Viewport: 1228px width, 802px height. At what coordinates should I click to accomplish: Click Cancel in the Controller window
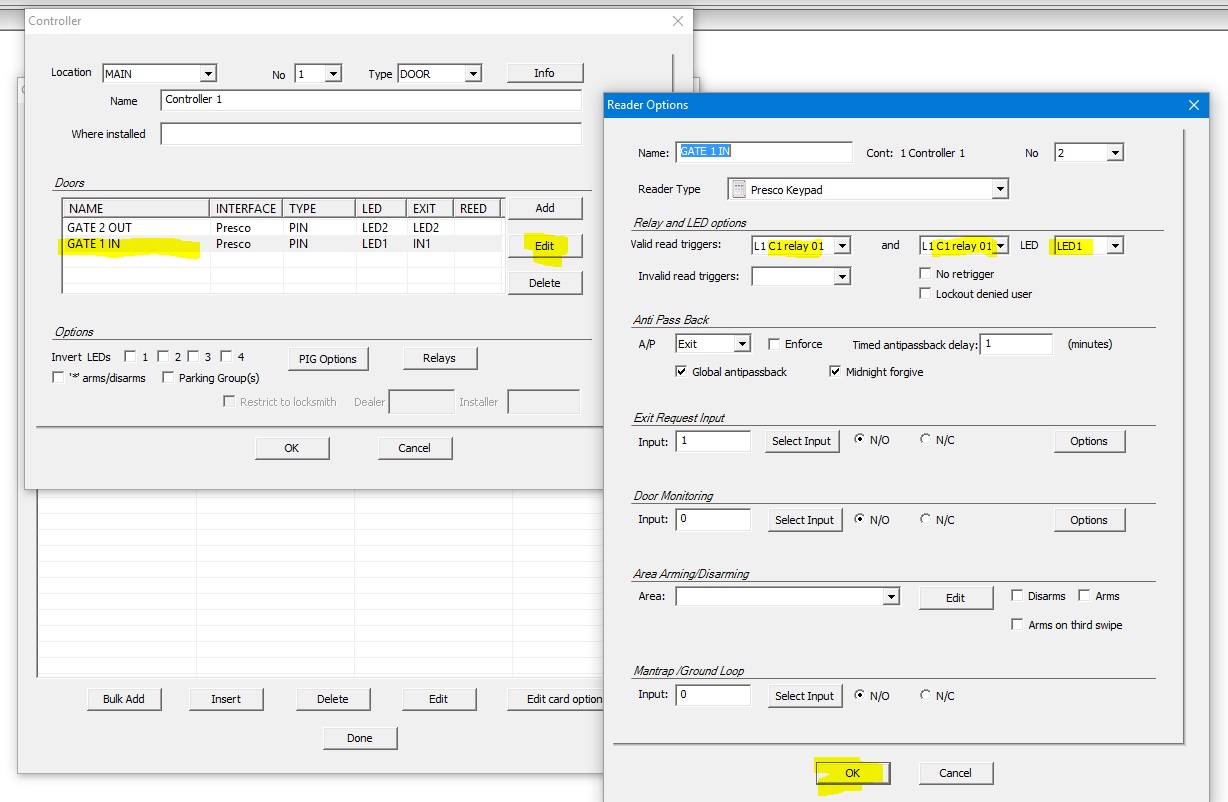(x=414, y=448)
